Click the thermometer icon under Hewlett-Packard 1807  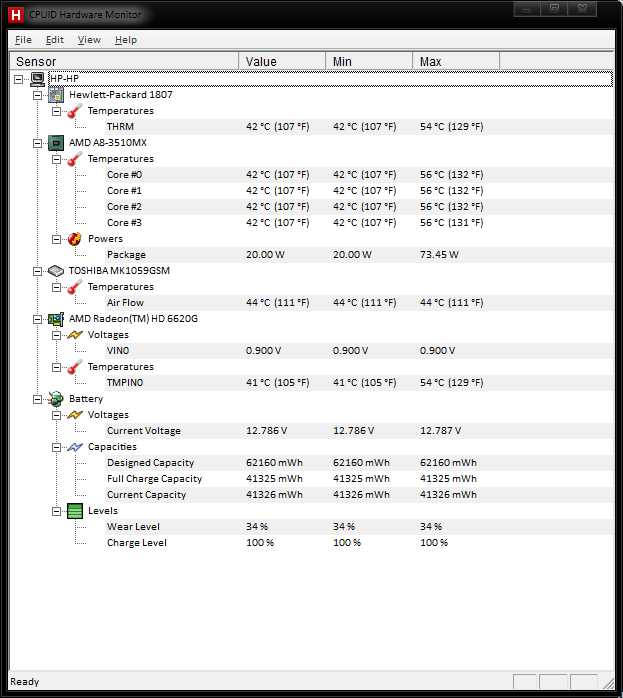pos(75,111)
